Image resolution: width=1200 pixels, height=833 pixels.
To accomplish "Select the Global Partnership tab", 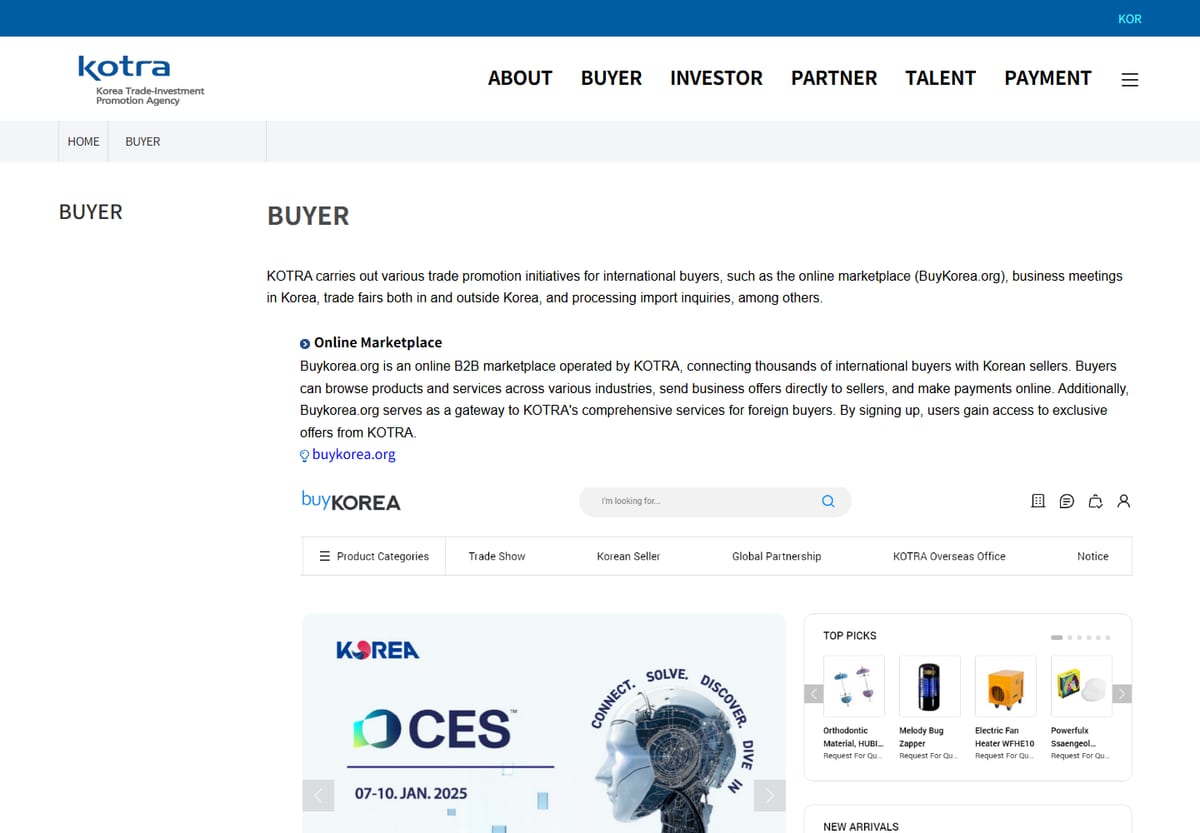I will point(776,556).
